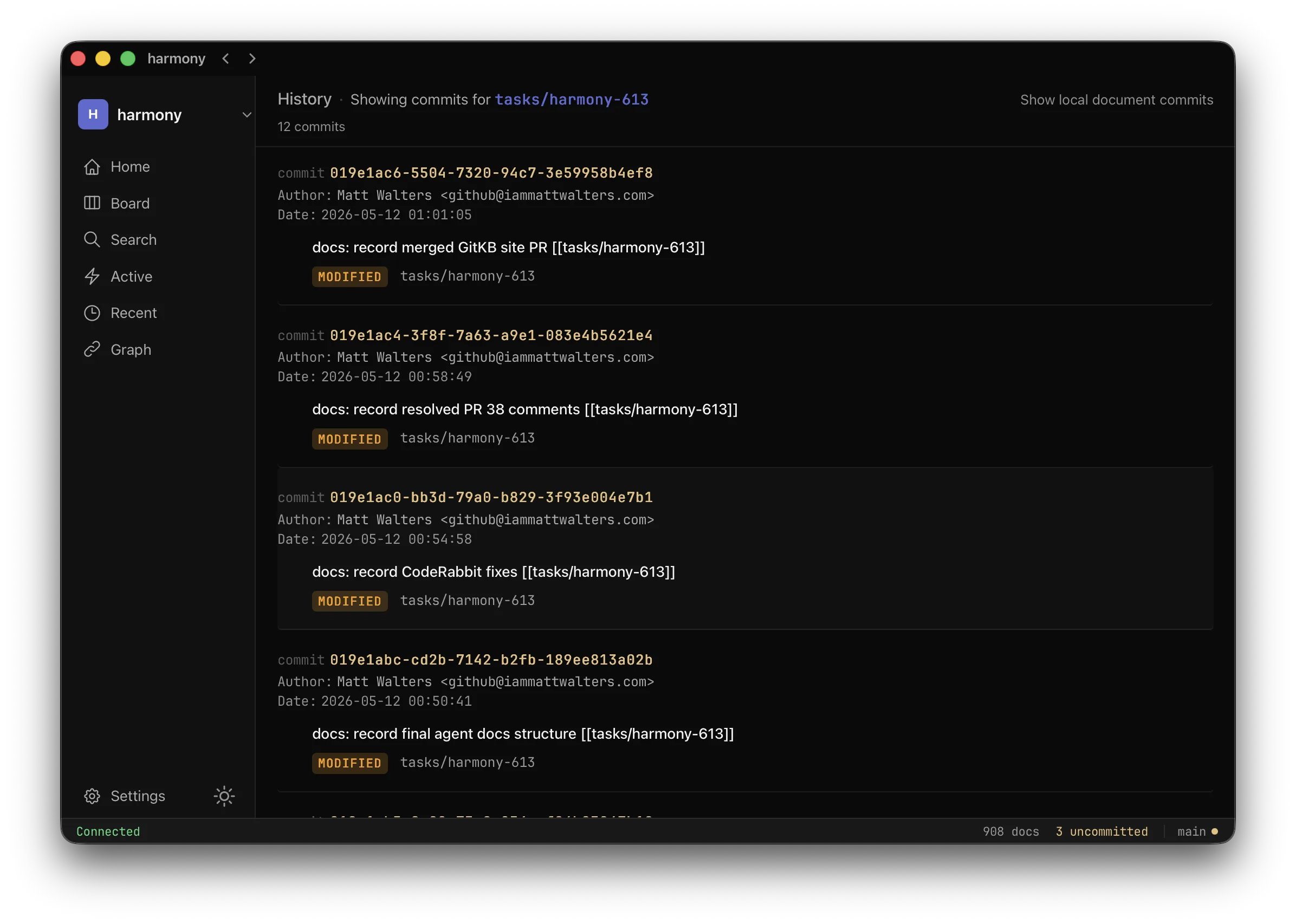Toggle light theme with sun icon
The image size is (1296, 924).
(x=224, y=796)
